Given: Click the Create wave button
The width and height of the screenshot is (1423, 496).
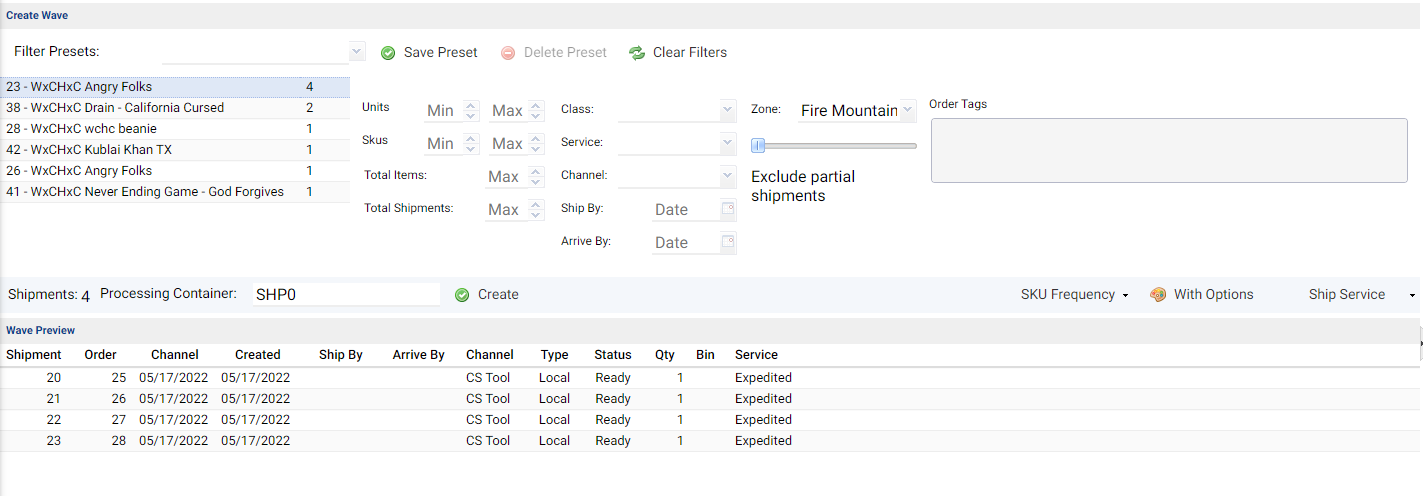Looking at the screenshot, I should pos(487,295).
